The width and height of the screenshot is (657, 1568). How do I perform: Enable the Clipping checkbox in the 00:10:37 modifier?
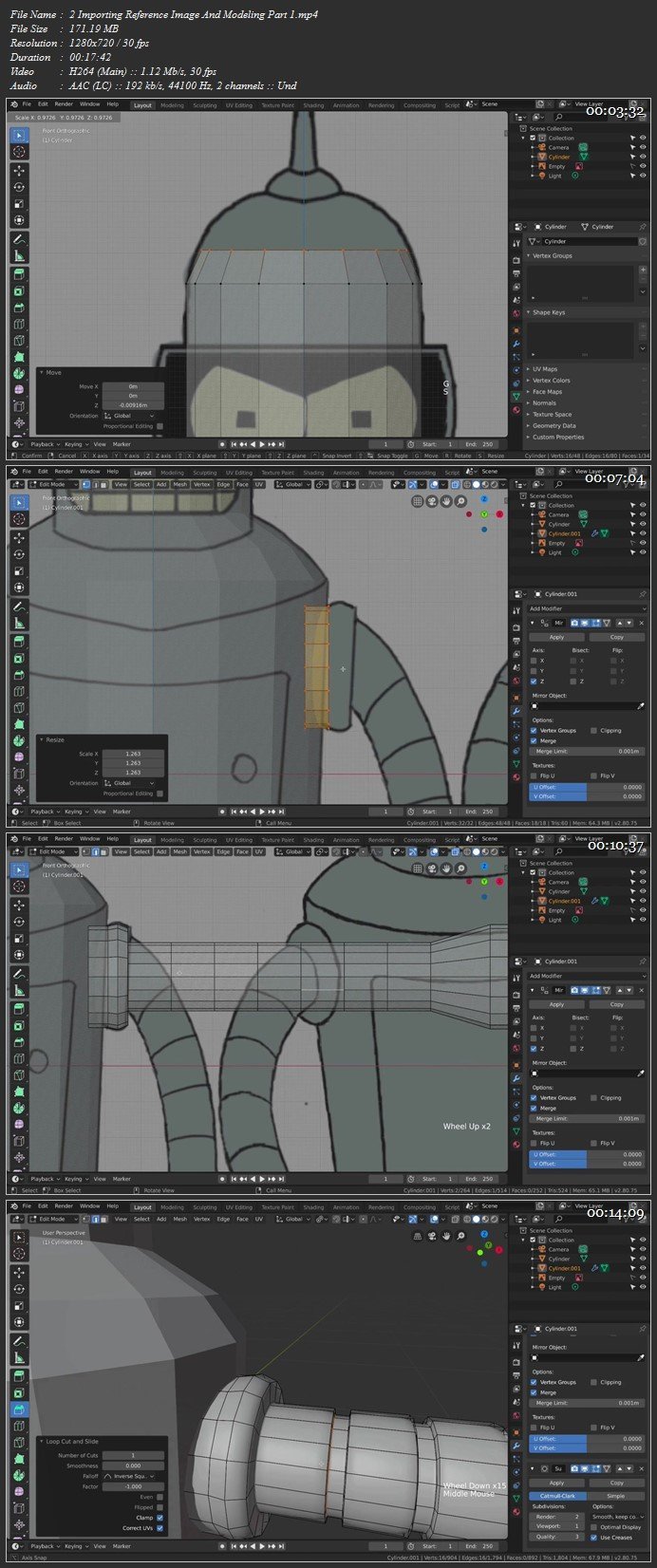coord(593,1097)
